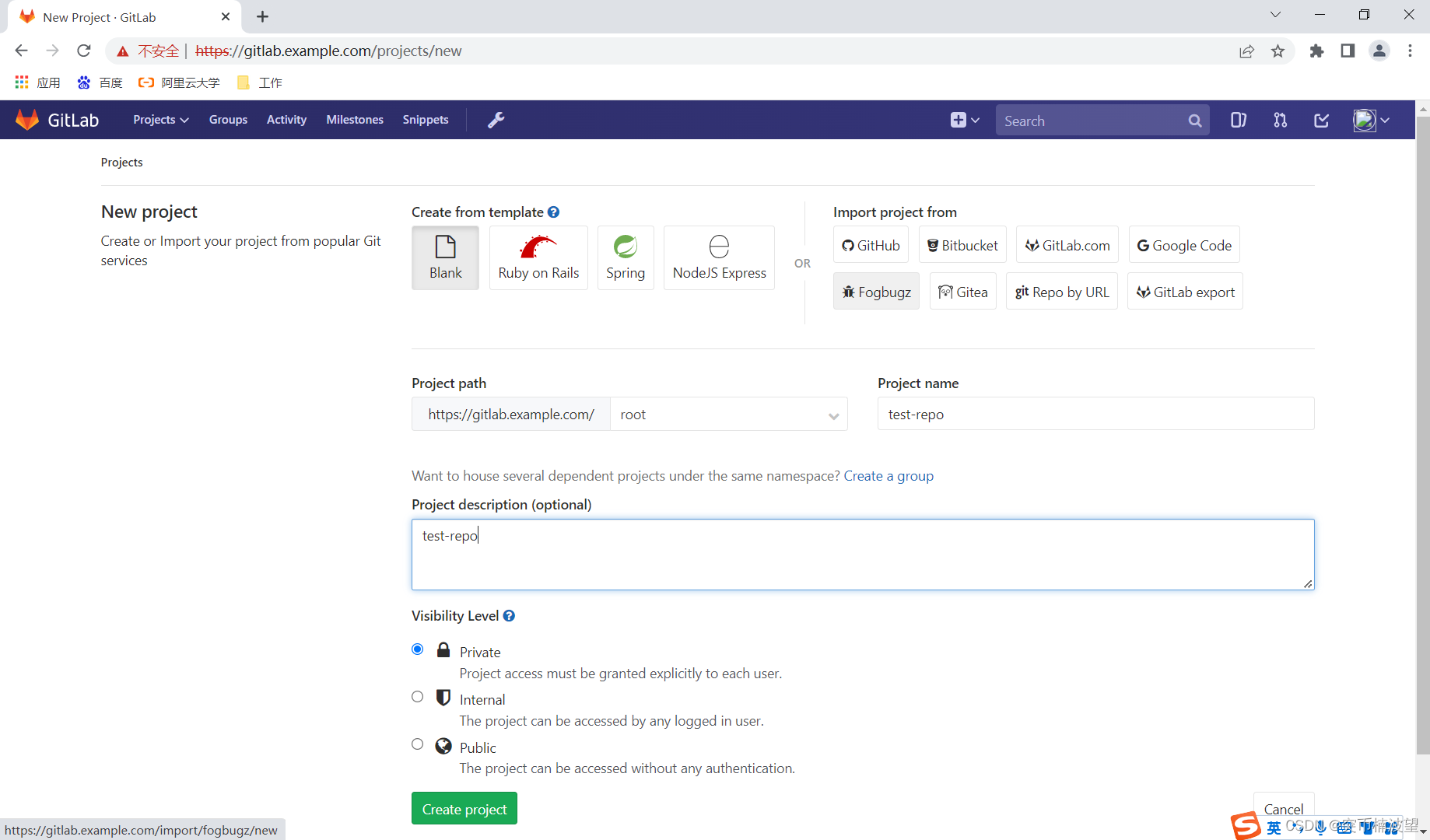Image resolution: width=1430 pixels, height=840 pixels.
Task: Import project from Google Code
Action: coord(1184,245)
